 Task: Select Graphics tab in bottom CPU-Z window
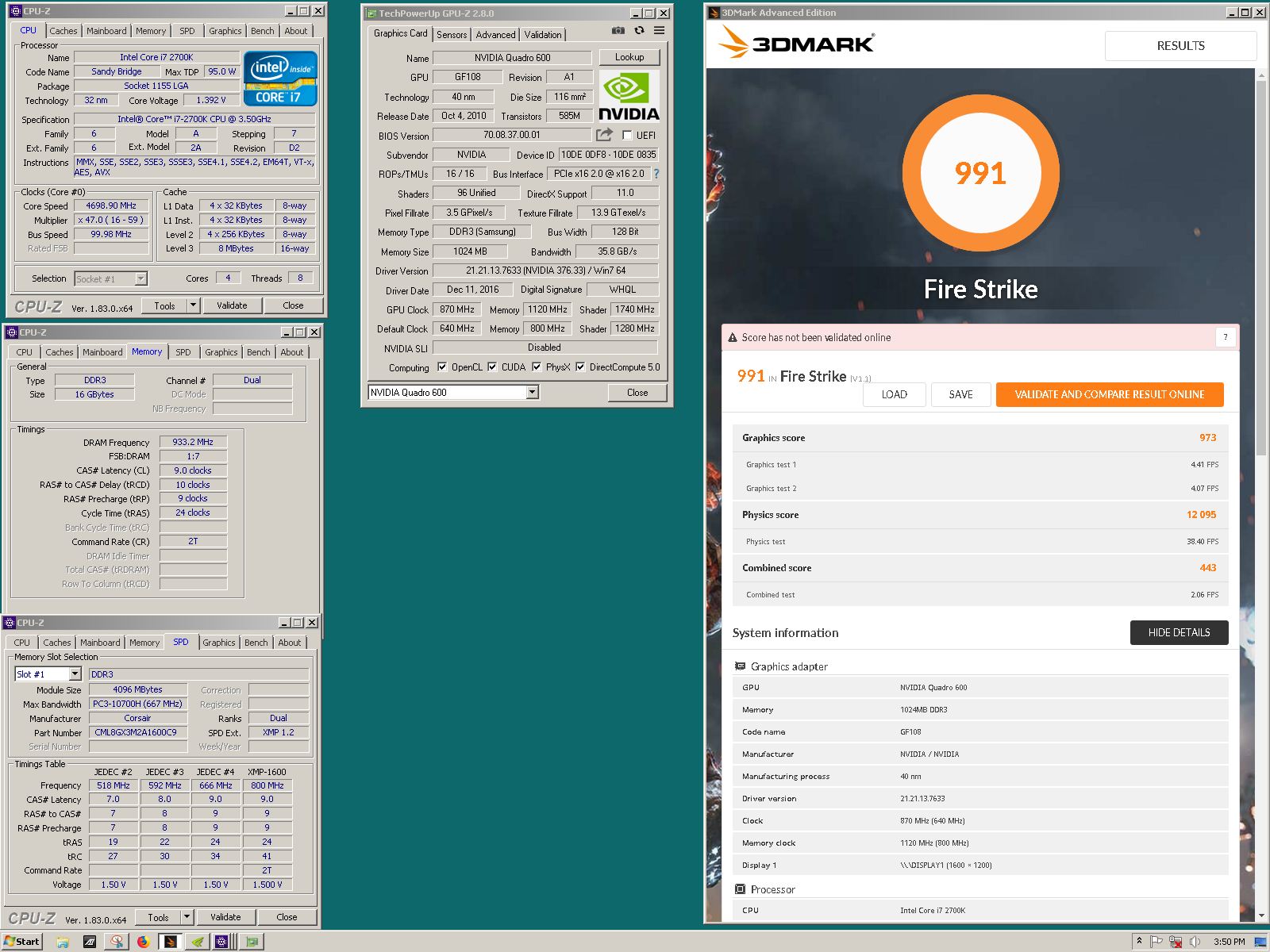[219, 643]
